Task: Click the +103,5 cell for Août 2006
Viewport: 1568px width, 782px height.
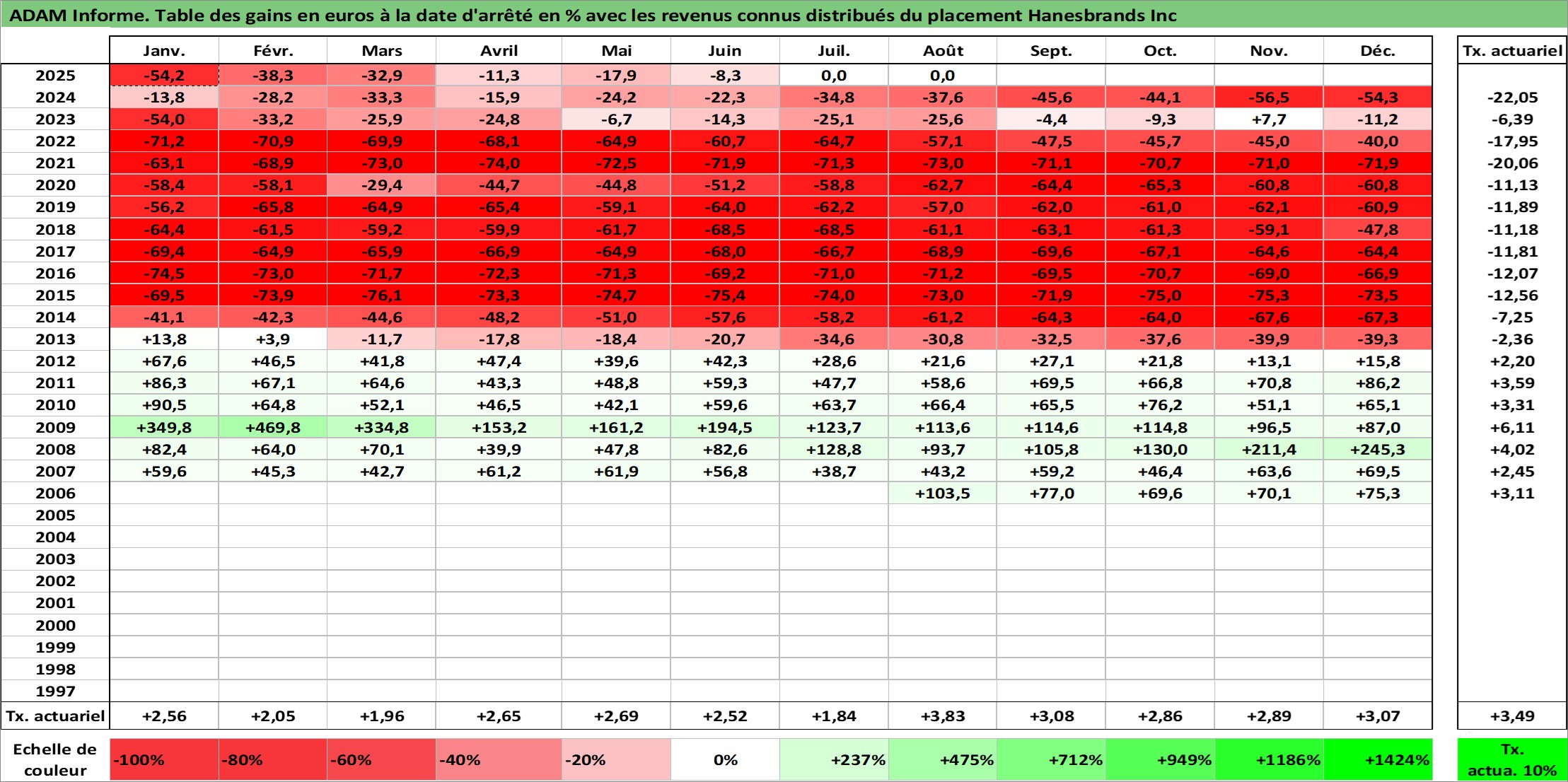Action: (943, 493)
